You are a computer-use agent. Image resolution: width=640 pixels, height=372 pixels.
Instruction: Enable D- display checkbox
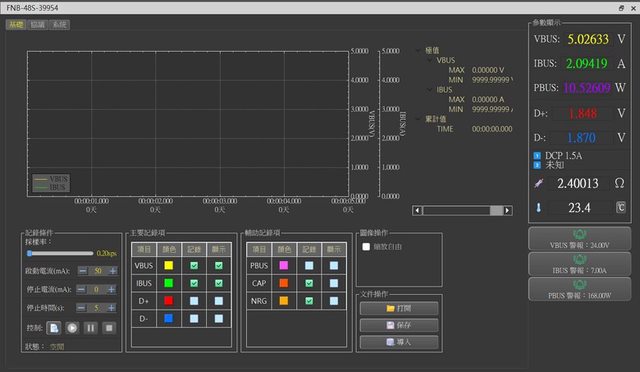pos(219,319)
